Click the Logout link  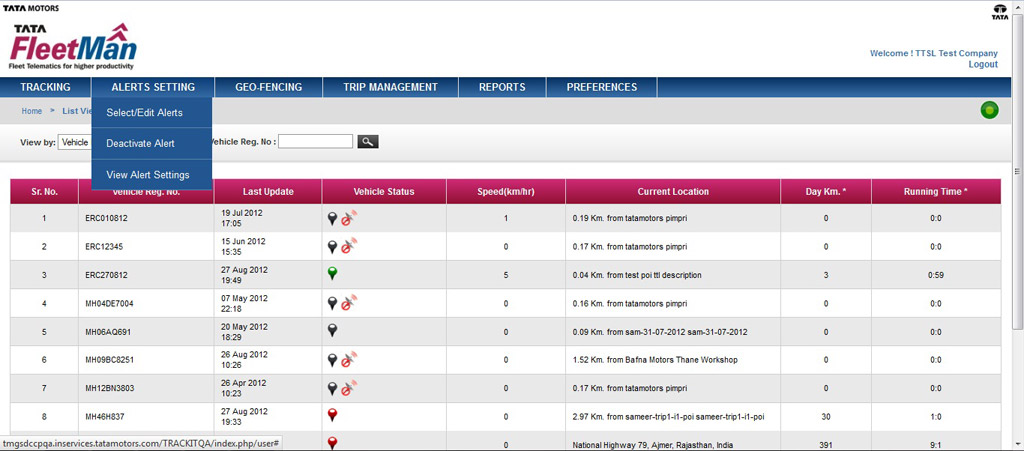tap(983, 64)
